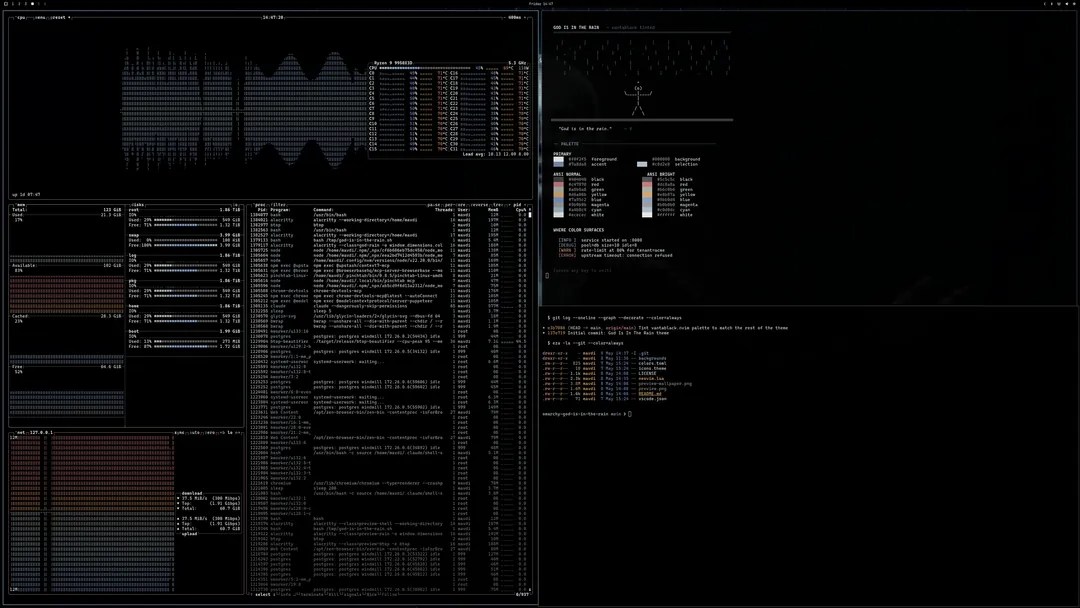
Task: Toggle per-core CPU usage for processes
Action: (x=455, y=205)
